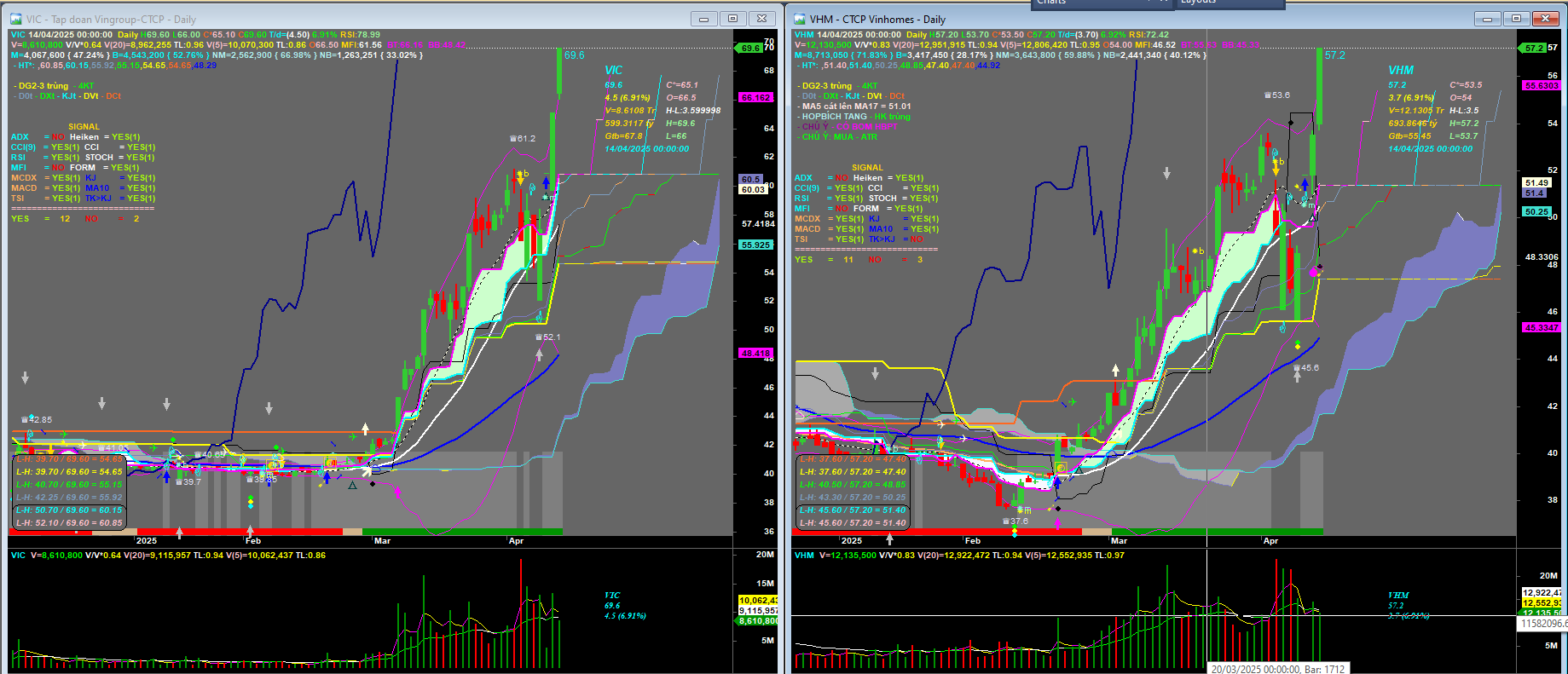The image size is (1568, 674).
Task: Click the 57.4184 value on VIC price axis
Action: pyautogui.click(x=758, y=224)
